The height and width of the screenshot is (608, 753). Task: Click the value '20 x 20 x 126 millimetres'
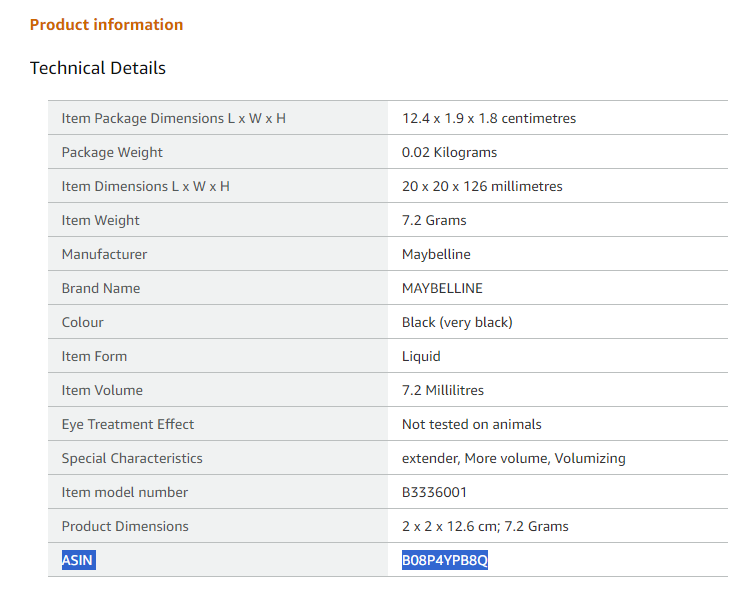482,186
